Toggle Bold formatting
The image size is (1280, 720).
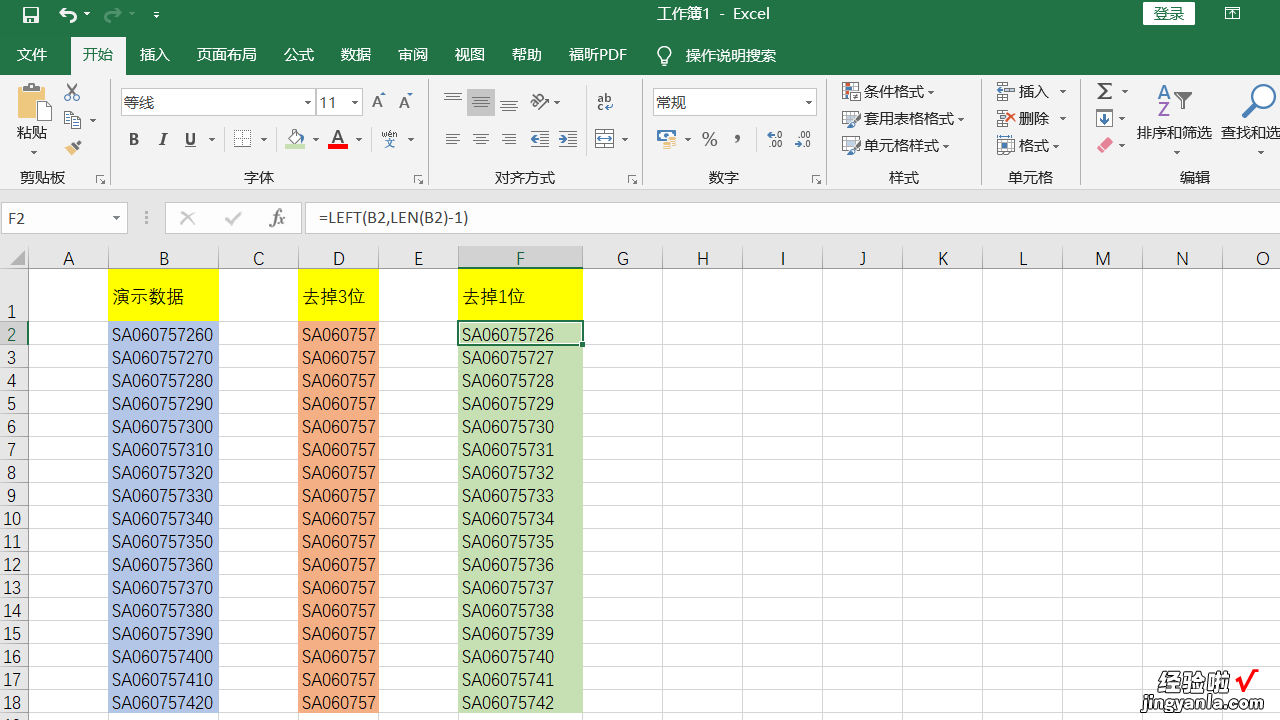pos(134,139)
